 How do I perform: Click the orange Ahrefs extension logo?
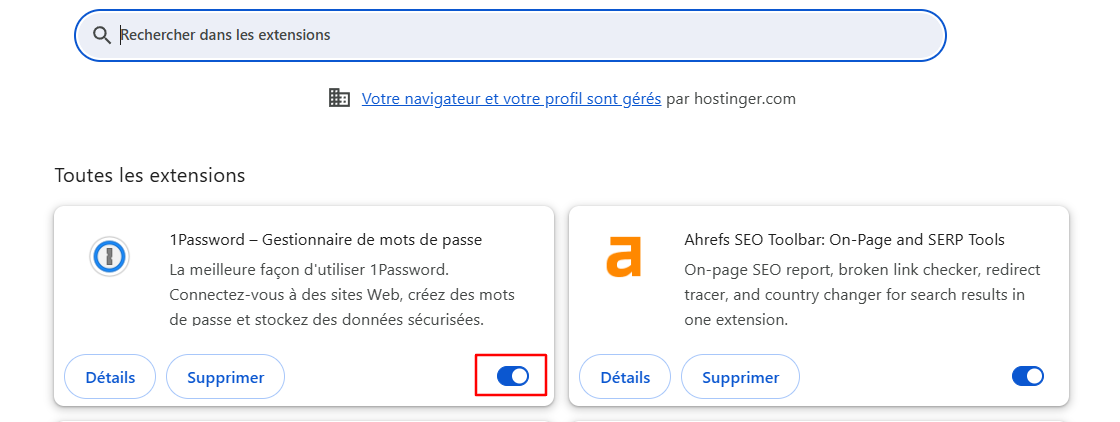(622, 256)
